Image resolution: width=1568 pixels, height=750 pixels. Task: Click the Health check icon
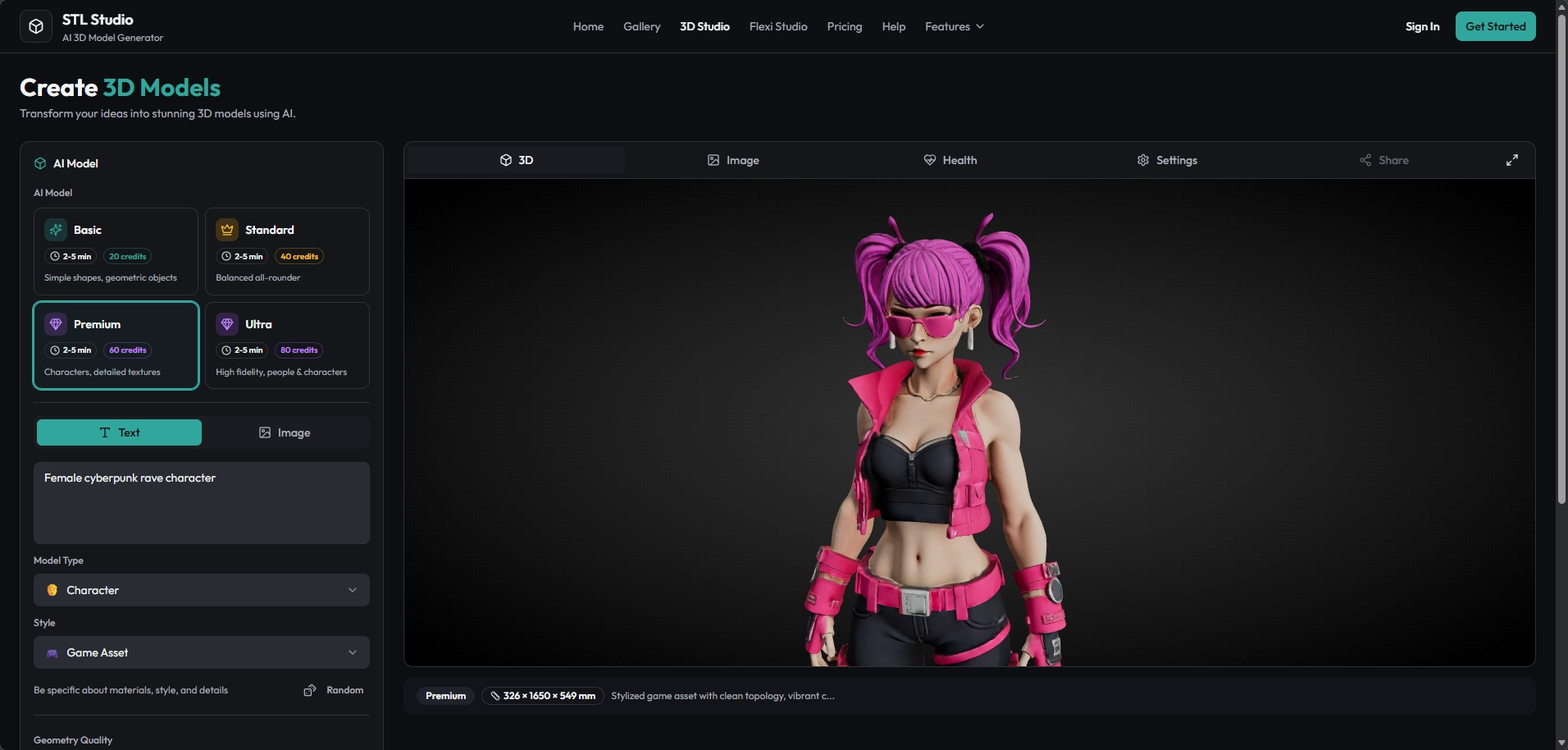pos(929,160)
